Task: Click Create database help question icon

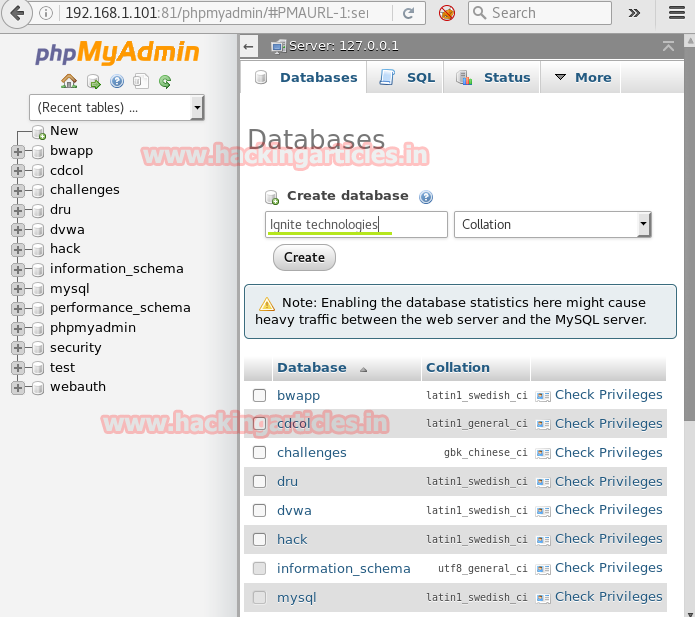Action: pos(426,196)
